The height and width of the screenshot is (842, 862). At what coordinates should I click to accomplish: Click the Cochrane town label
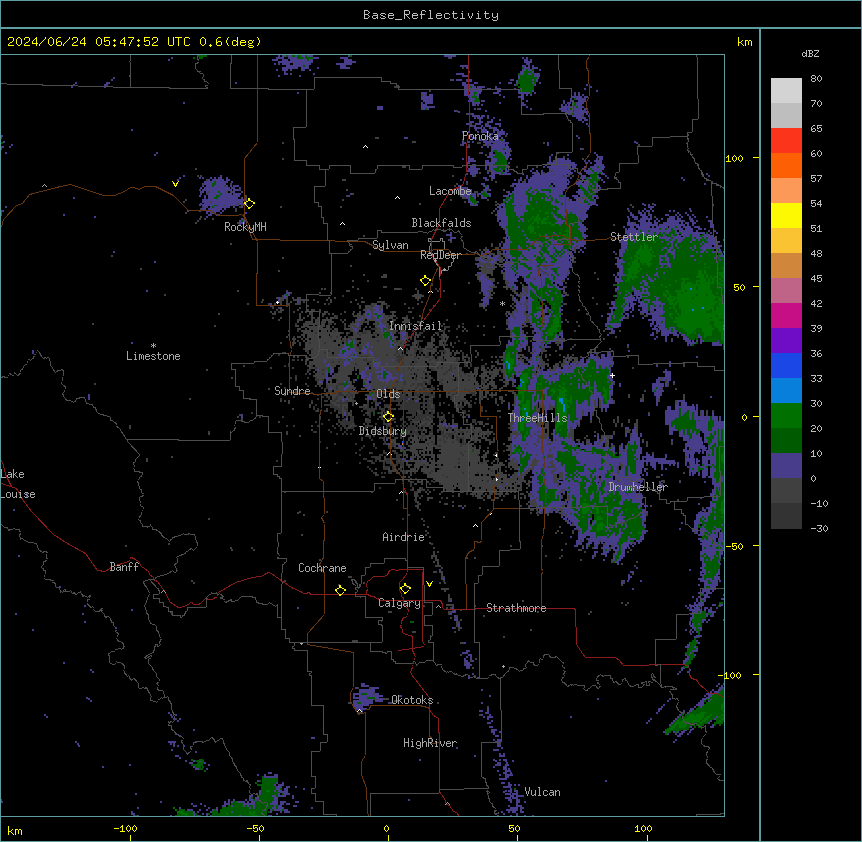(x=322, y=568)
